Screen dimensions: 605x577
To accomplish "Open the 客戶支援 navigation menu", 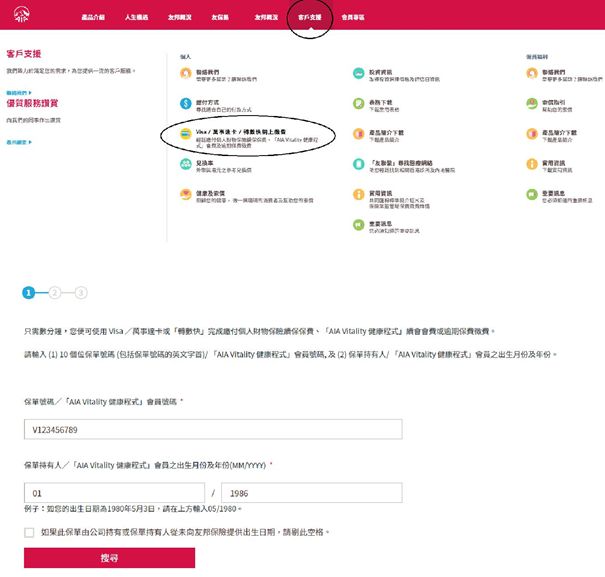I will click(x=310, y=17).
